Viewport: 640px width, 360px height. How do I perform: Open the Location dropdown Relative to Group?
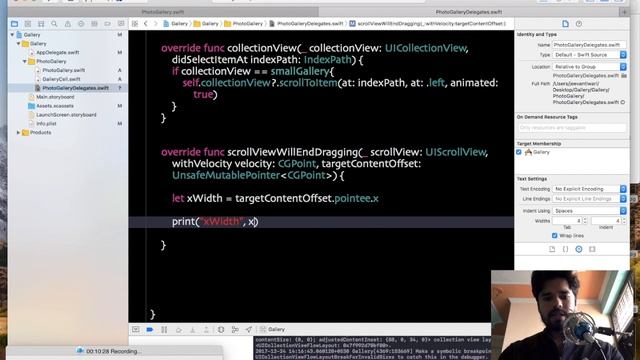tap(589, 67)
